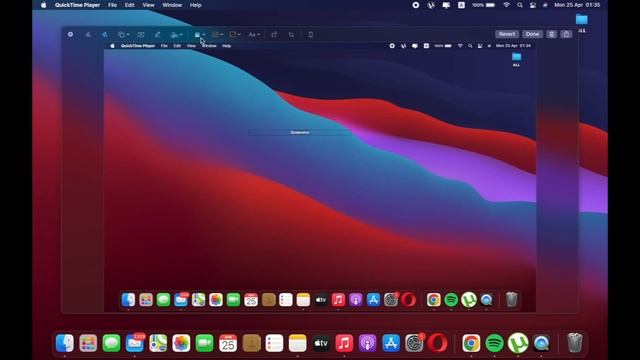This screenshot has height=360, width=640.
Task: Click the input source A icon in menu bar
Action: pos(461,5)
